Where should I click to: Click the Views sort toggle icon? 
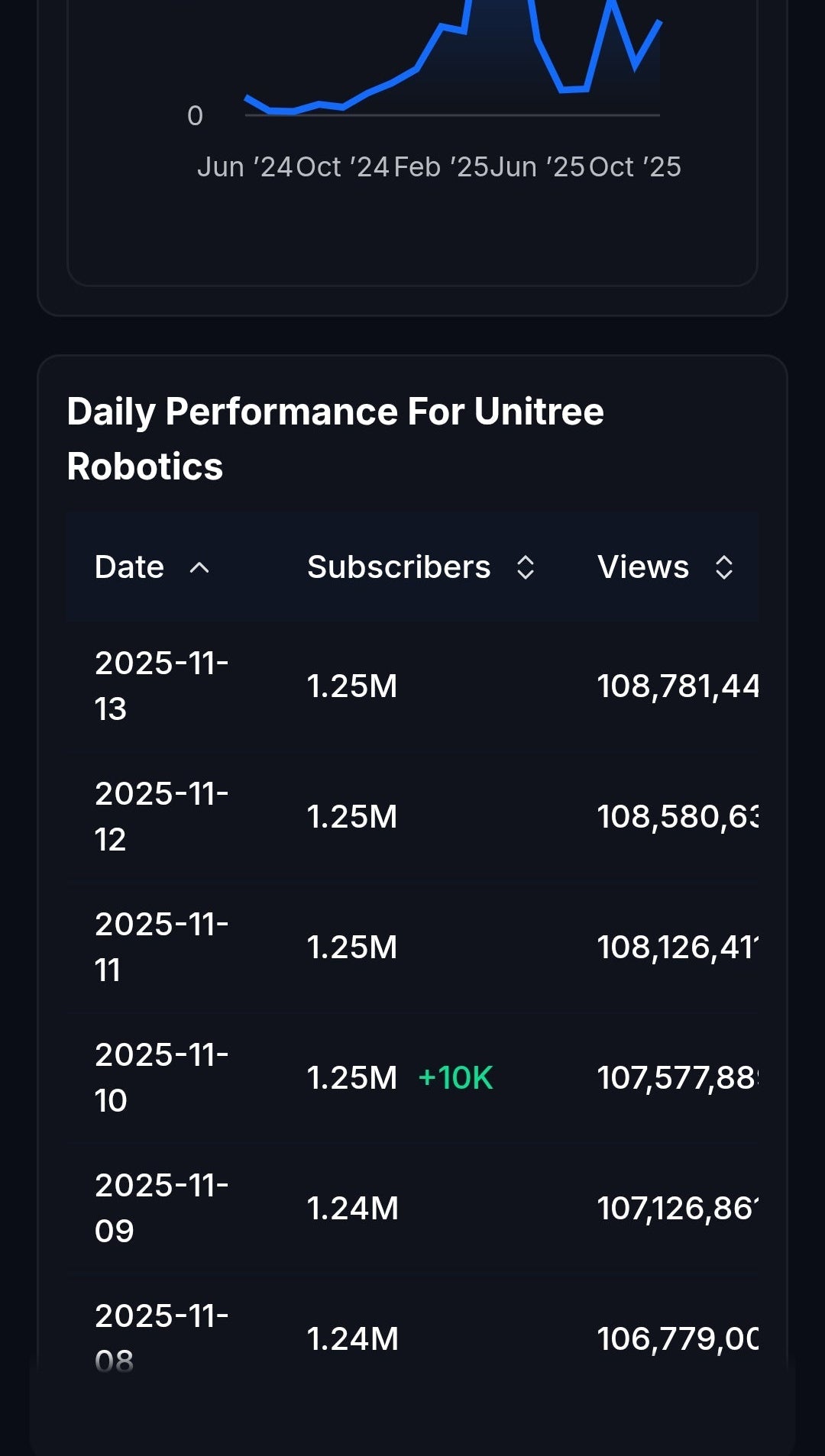[724, 567]
